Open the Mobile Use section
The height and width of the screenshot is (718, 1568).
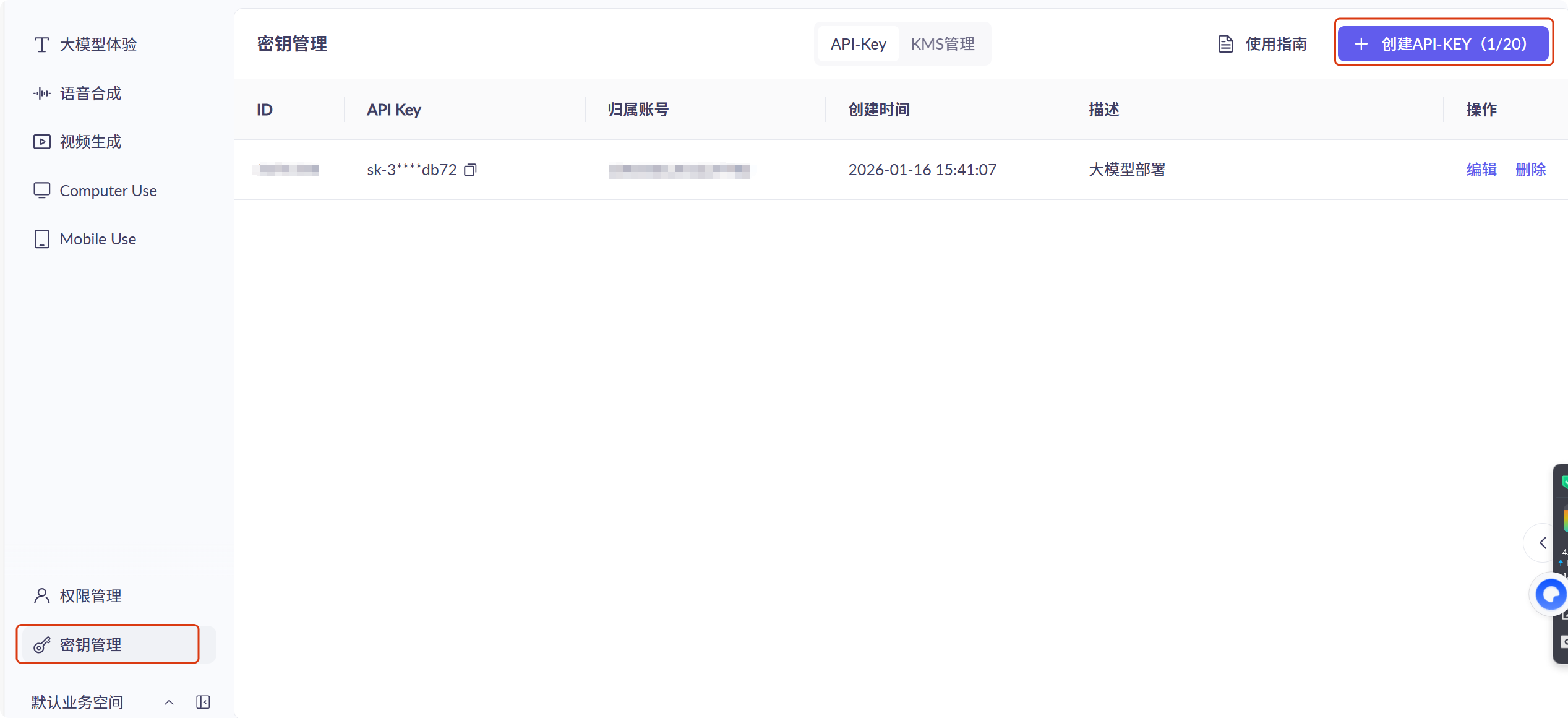coord(97,239)
